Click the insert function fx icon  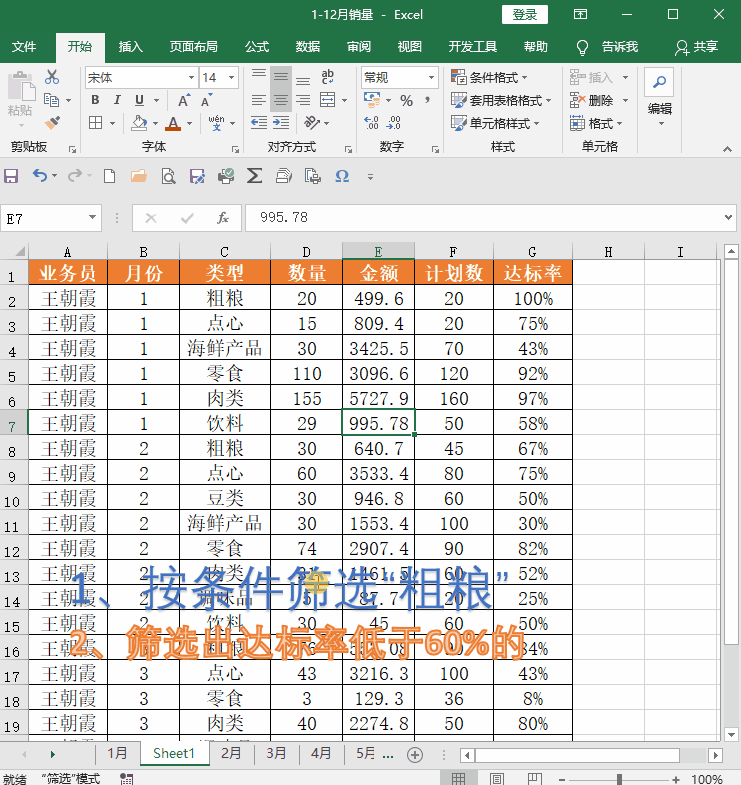click(223, 218)
